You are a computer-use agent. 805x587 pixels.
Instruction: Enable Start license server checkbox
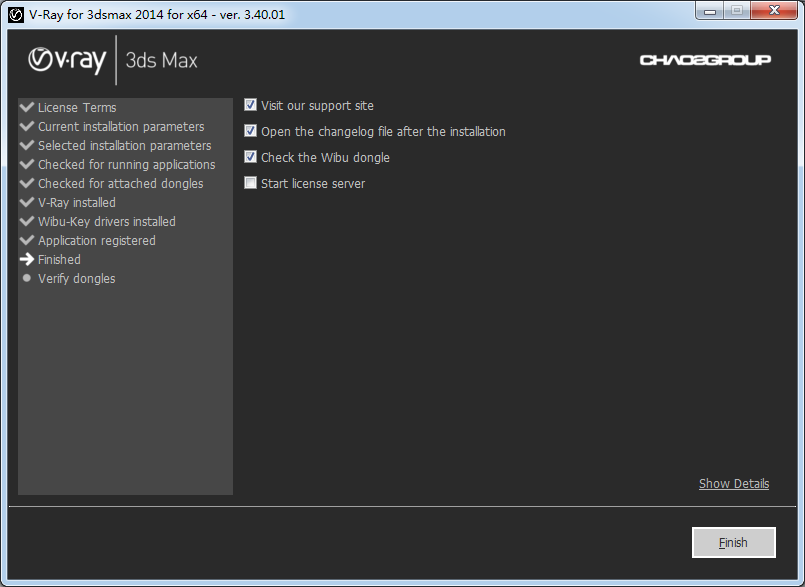[250, 183]
